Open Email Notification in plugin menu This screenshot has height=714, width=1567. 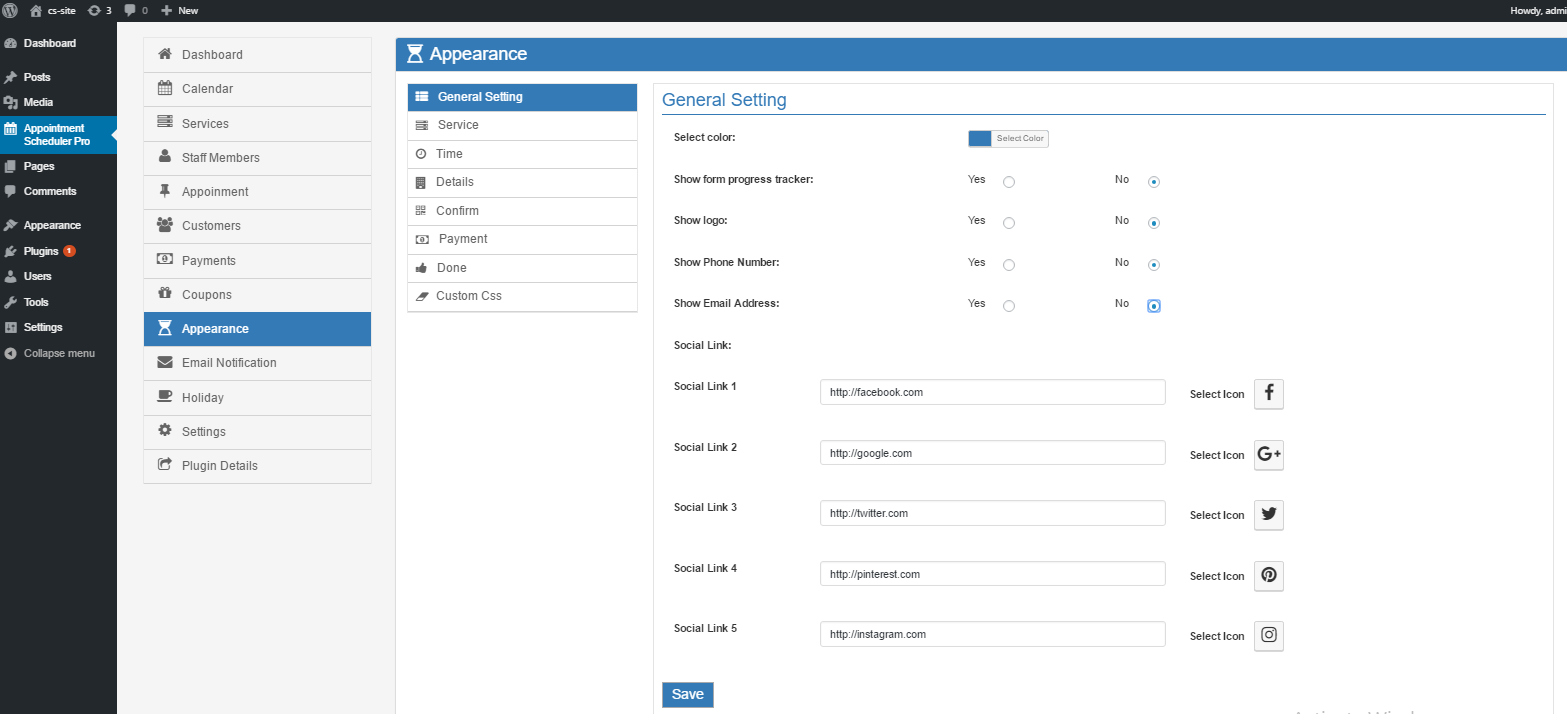(229, 363)
